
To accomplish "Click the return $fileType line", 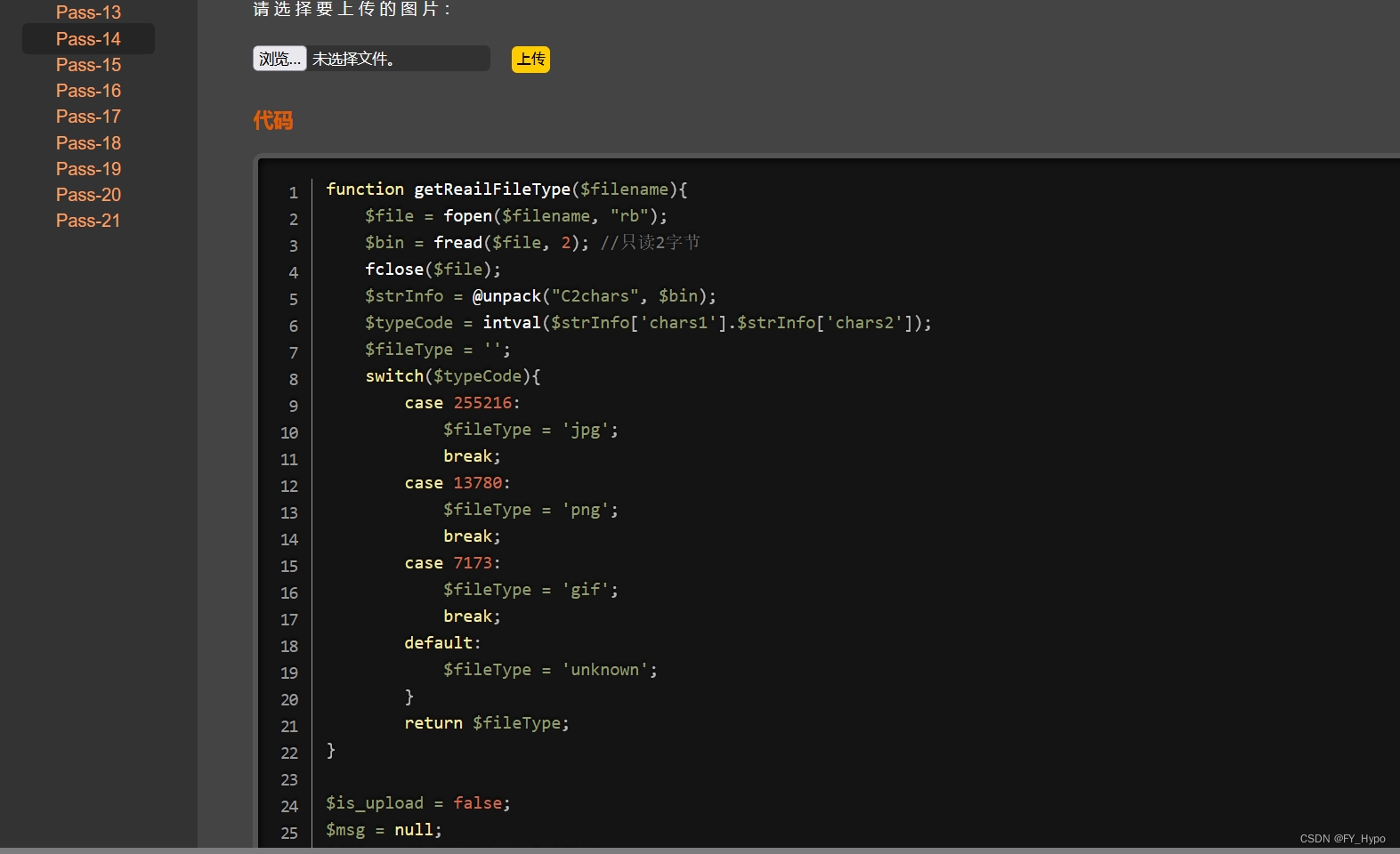I will pos(487,723).
